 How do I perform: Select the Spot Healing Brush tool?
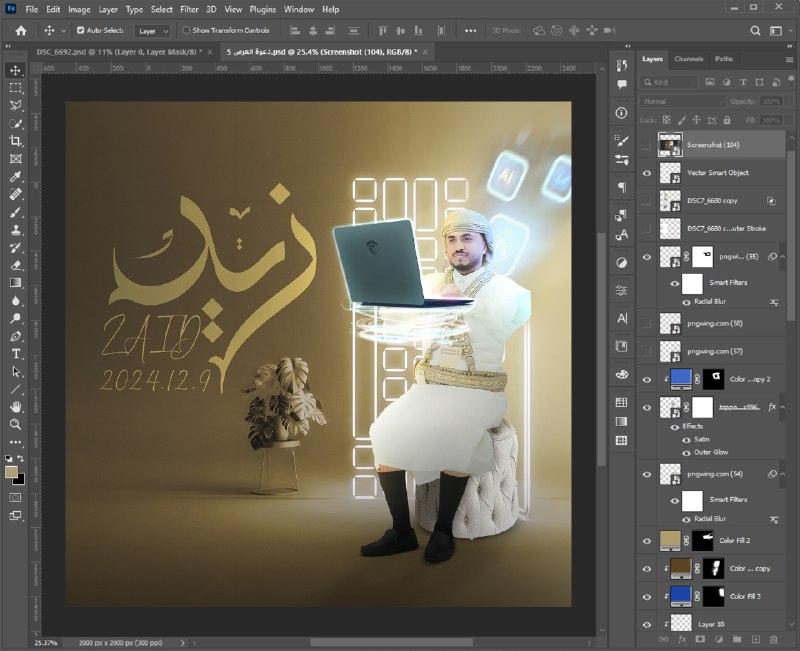(x=16, y=194)
